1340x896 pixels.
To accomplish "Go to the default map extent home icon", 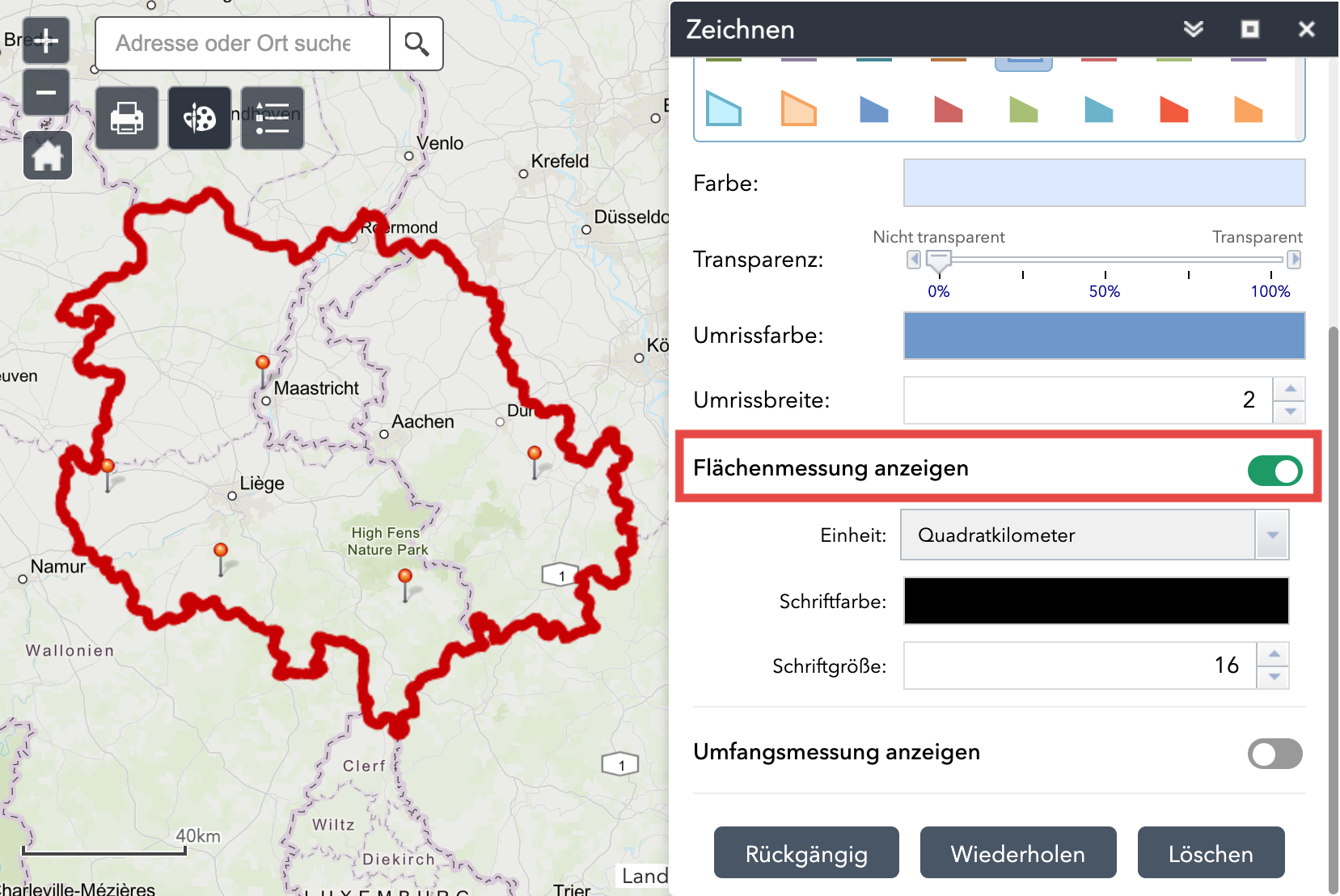I will pyautogui.click(x=48, y=155).
